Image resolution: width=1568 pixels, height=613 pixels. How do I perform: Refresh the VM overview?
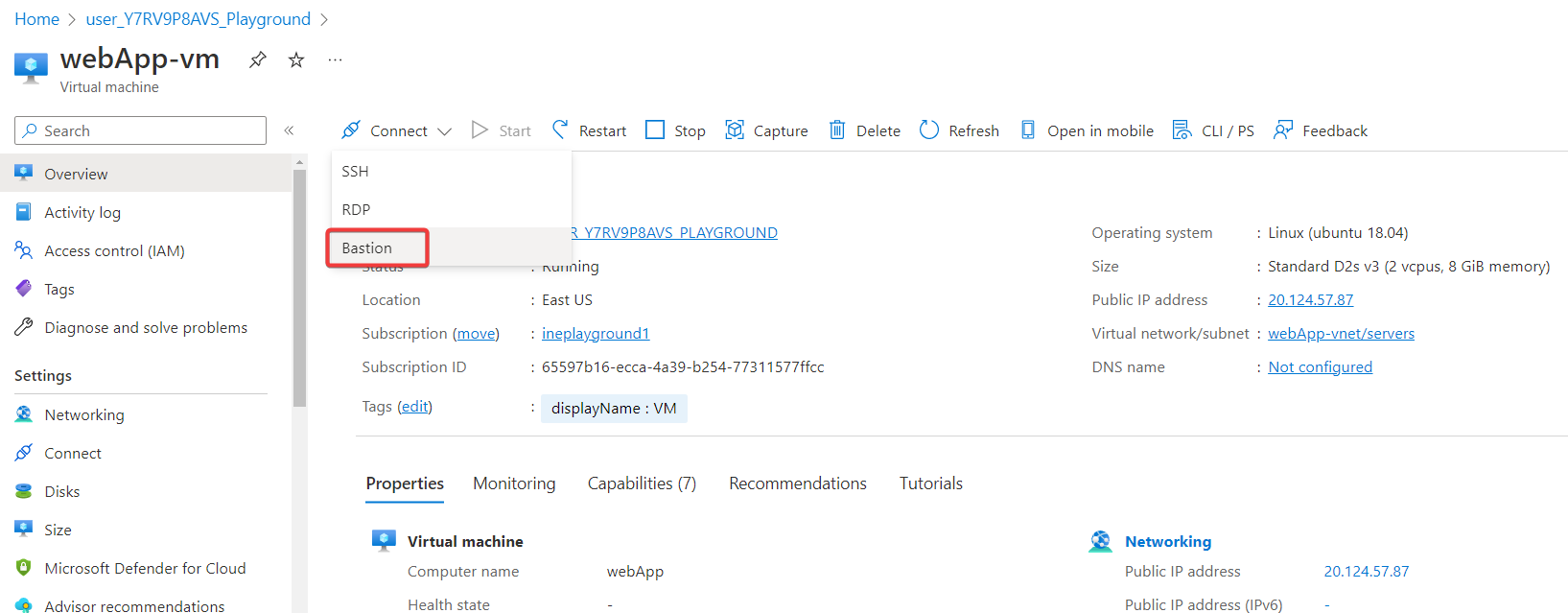[x=959, y=130]
